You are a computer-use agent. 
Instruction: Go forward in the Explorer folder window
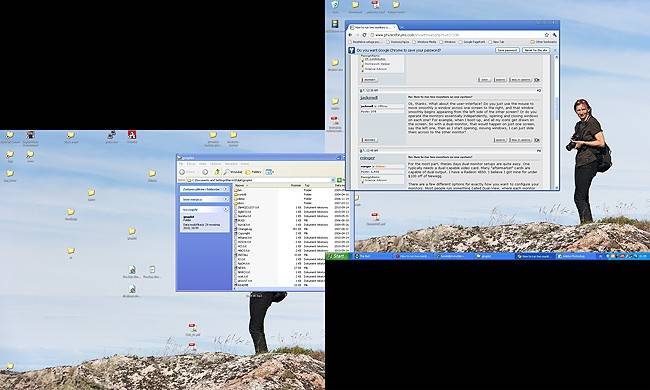[x=205, y=172]
